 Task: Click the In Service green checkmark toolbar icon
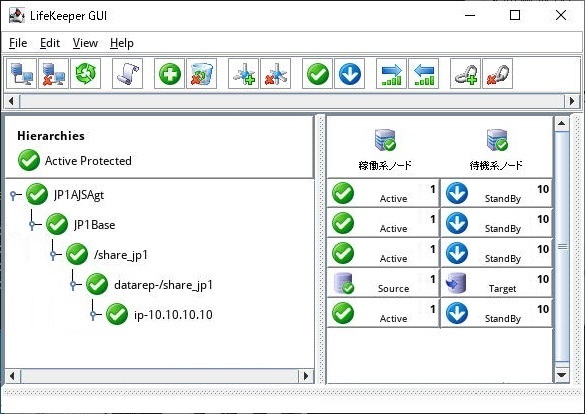[x=317, y=73]
